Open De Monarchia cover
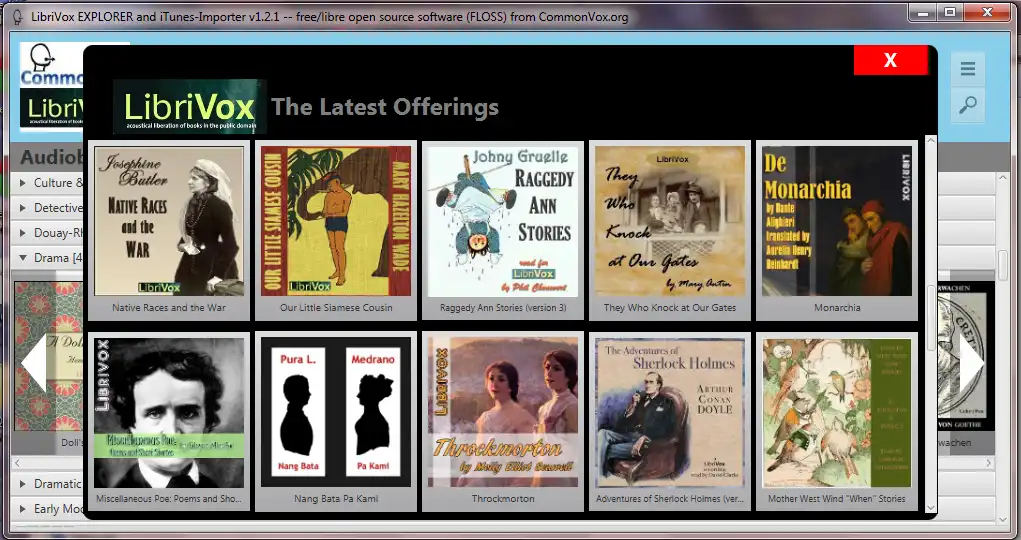Image resolution: width=1021 pixels, height=540 pixels. click(837, 221)
